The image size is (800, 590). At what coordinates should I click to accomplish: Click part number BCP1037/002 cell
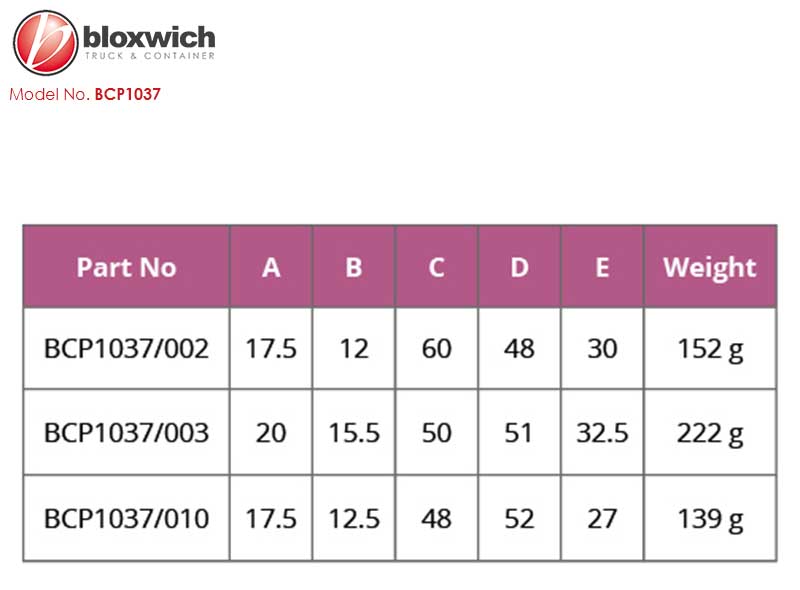pyautogui.click(x=127, y=349)
